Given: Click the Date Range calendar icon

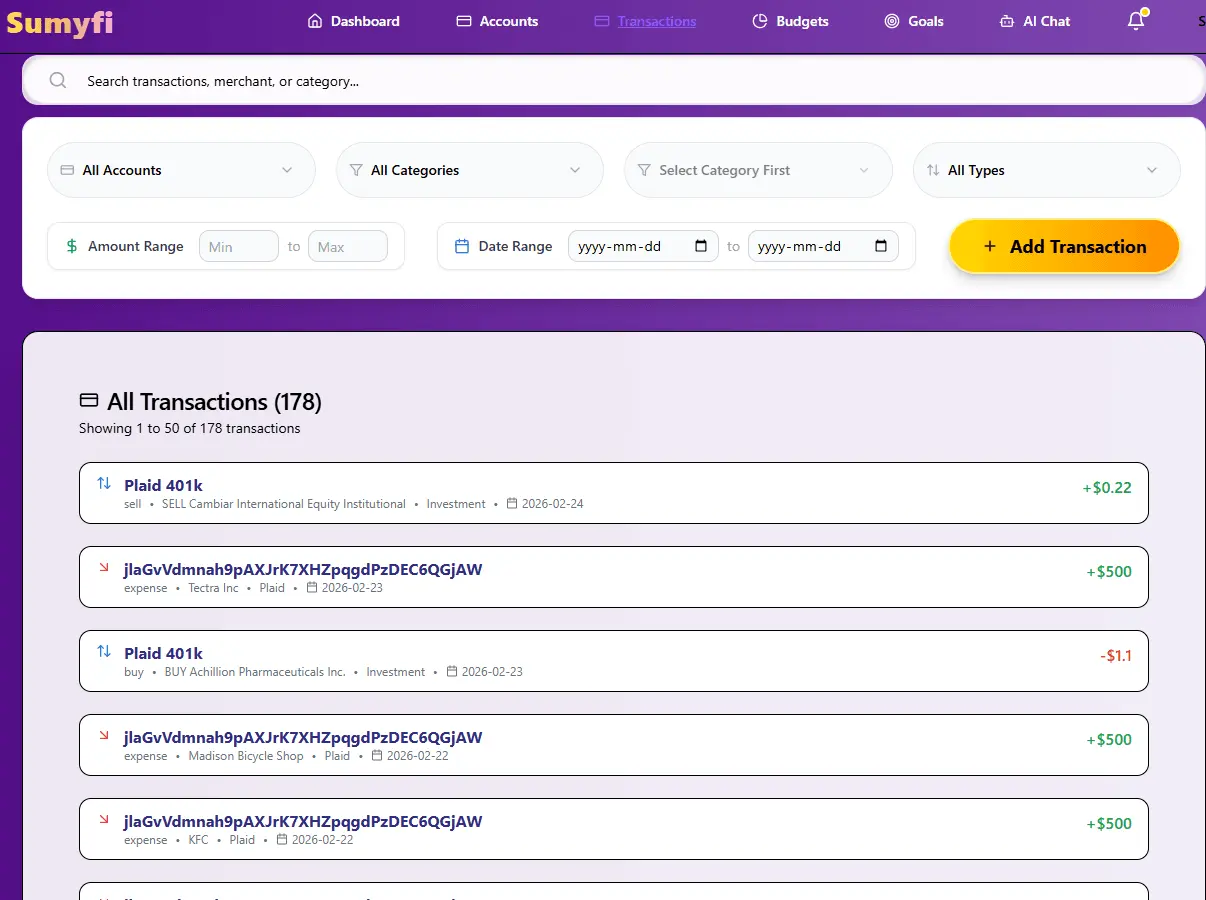Looking at the screenshot, I should click(x=462, y=246).
